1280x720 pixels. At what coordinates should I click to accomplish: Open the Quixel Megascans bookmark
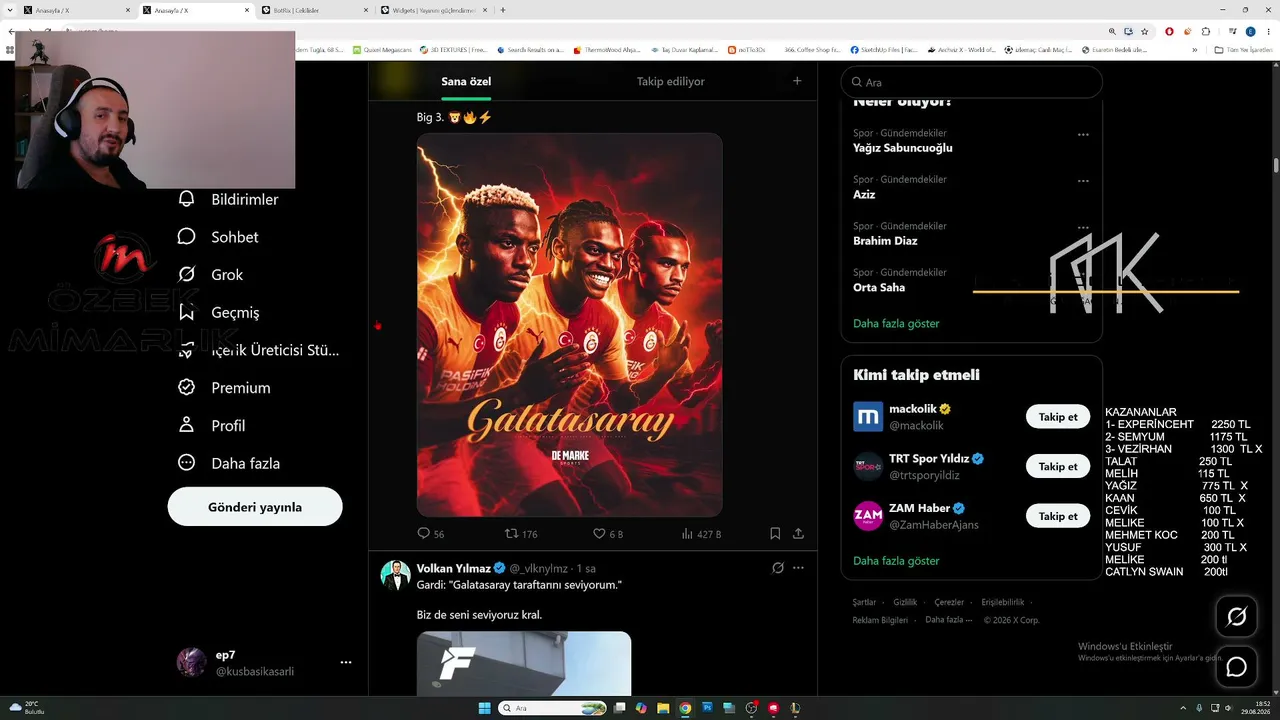point(383,49)
